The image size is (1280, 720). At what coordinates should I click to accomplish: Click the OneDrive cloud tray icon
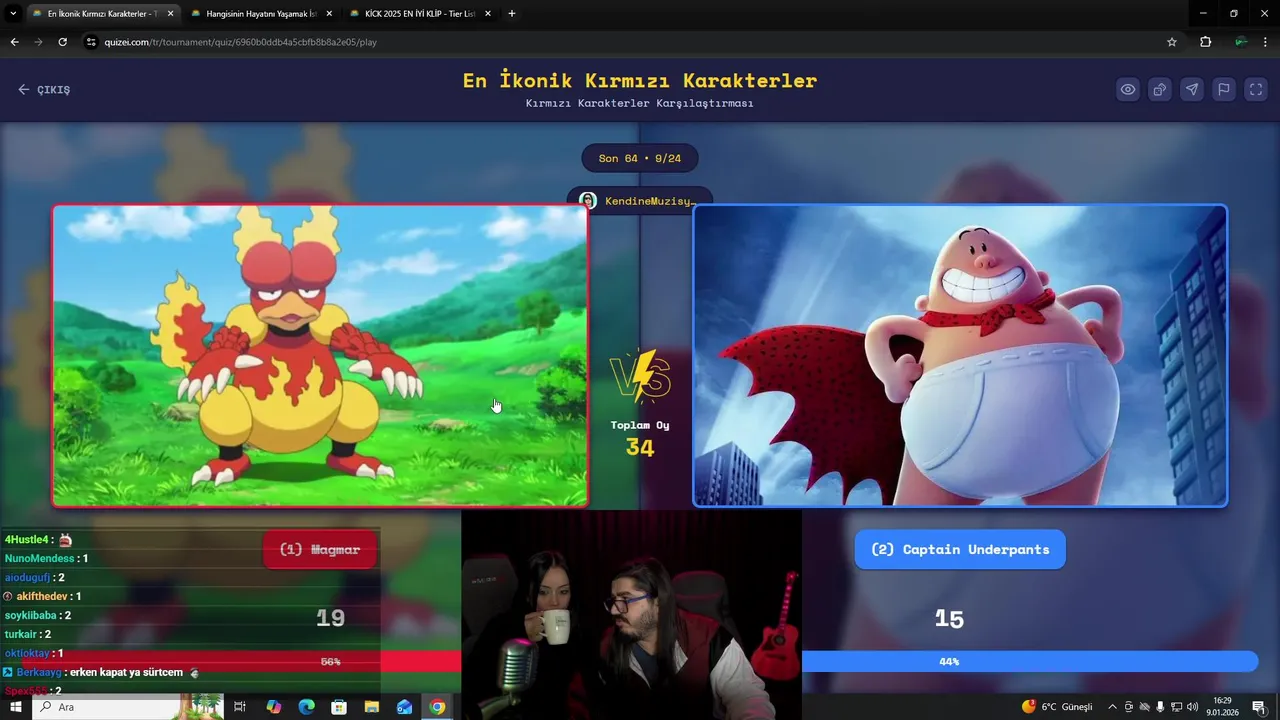[1144, 707]
